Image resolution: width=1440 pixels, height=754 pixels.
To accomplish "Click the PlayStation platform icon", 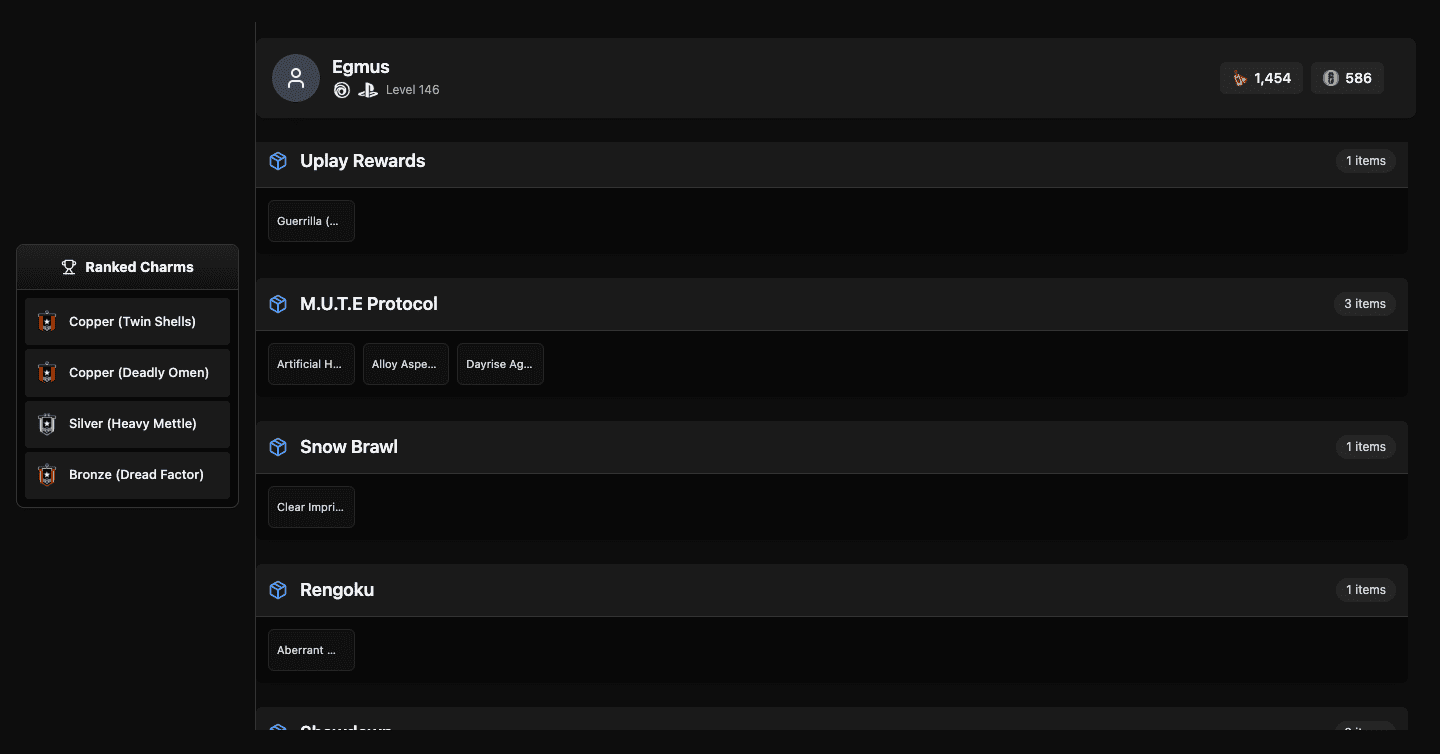I will (368, 90).
